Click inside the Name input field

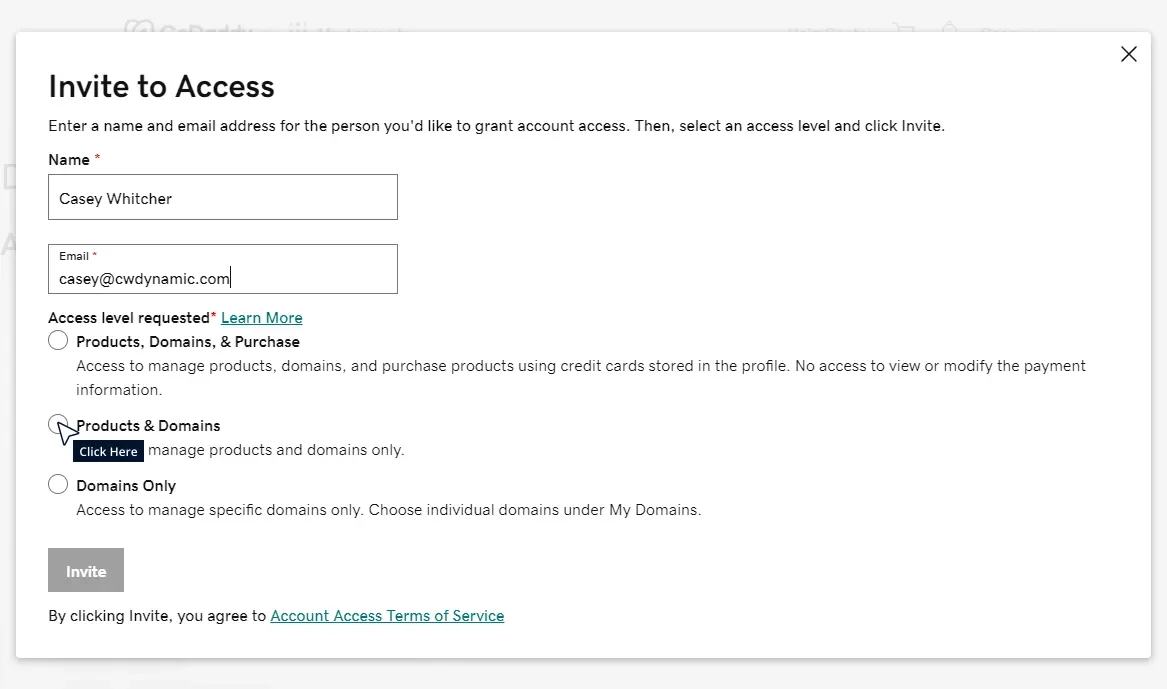tap(222, 197)
